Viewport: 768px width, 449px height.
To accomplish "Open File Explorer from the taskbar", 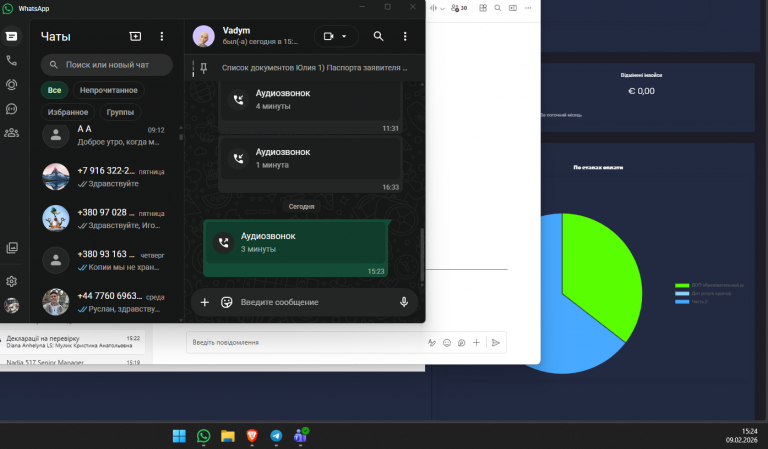I will (228, 436).
